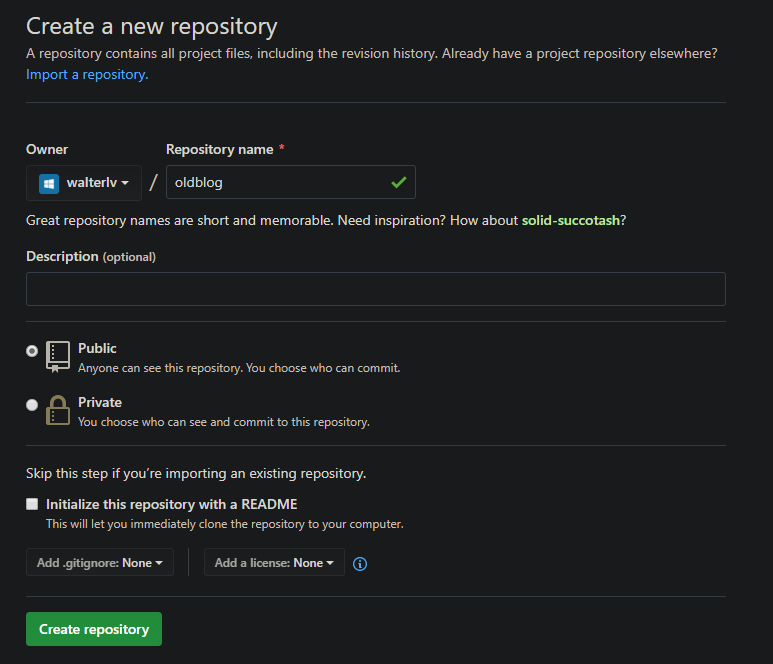Use the solid-succotash name suggestion
The height and width of the screenshot is (664, 773).
pyautogui.click(x=570, y=220)
